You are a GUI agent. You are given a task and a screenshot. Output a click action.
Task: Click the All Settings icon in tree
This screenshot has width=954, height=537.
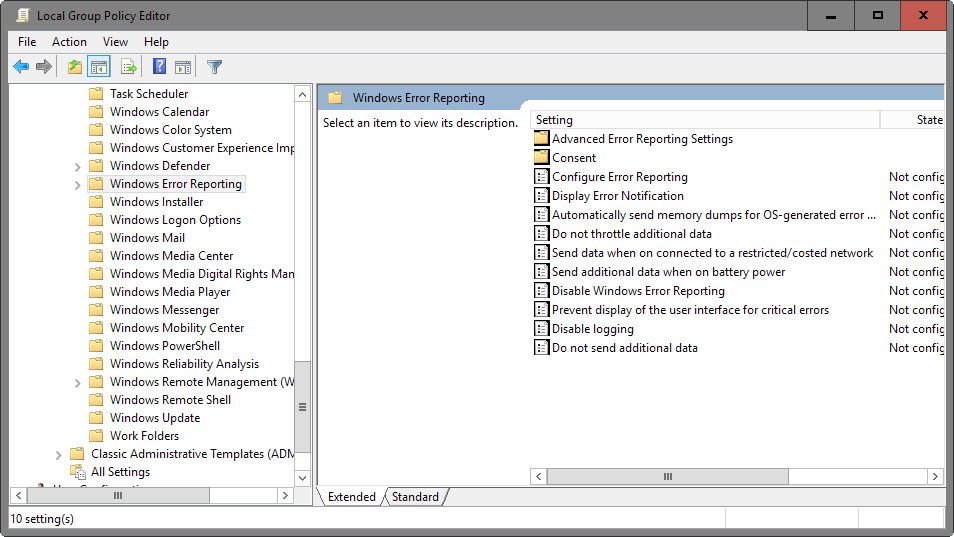click(x=78, y=471)
